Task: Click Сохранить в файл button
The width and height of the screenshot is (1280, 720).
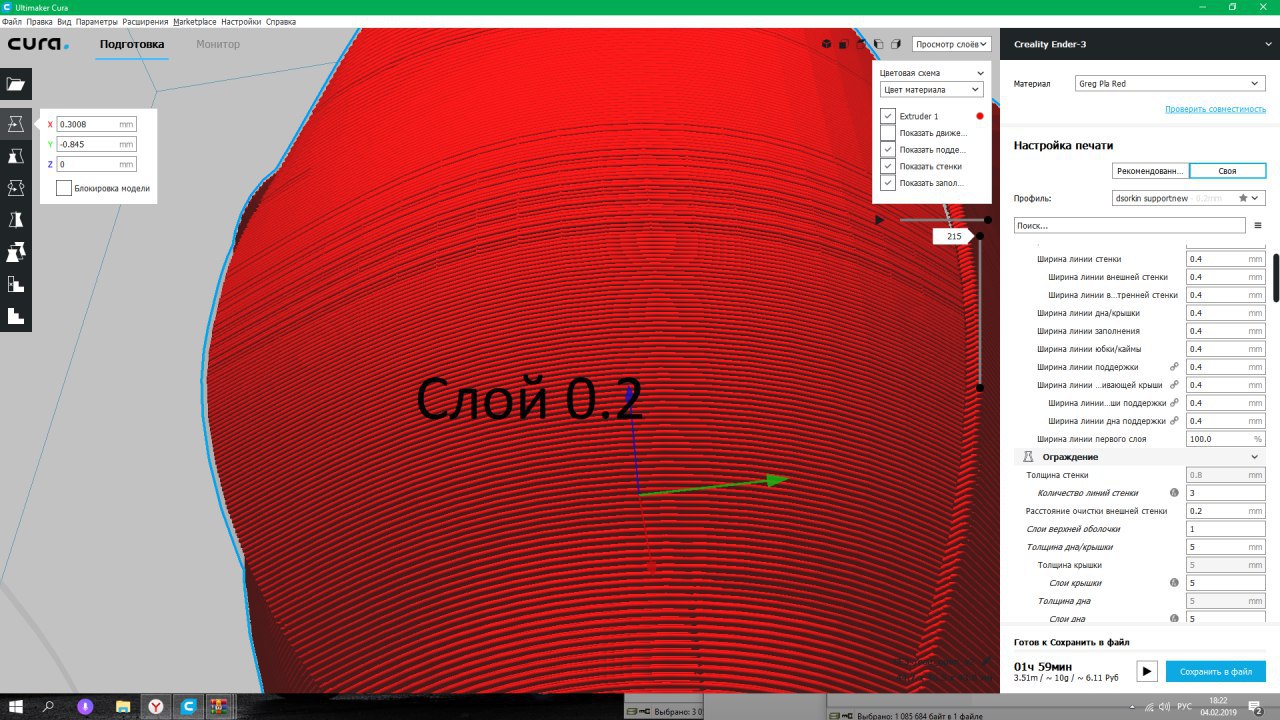Action: pyautogui.click(x=1215, y=672)
